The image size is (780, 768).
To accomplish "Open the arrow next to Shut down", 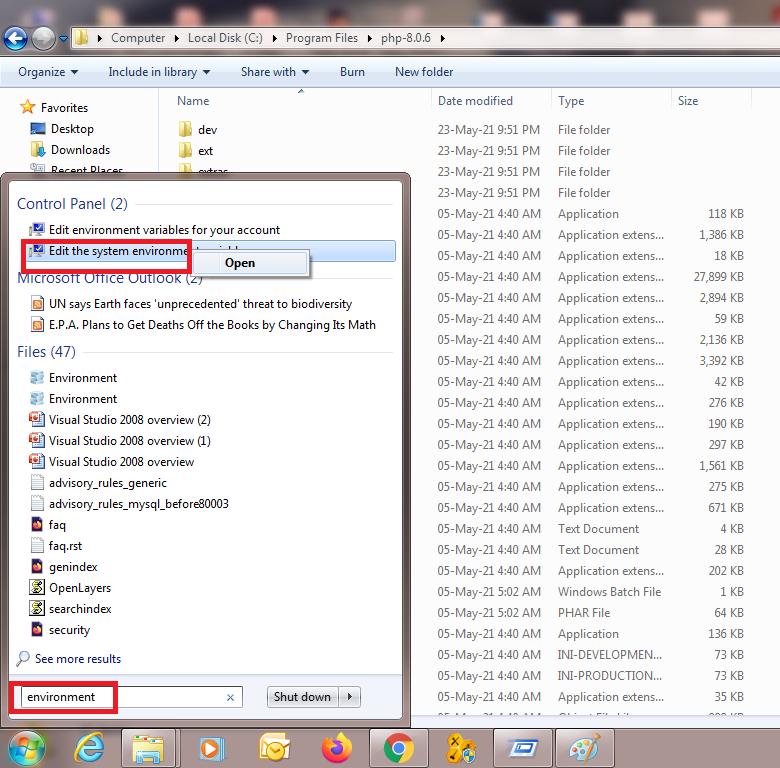I will [350, 697].
